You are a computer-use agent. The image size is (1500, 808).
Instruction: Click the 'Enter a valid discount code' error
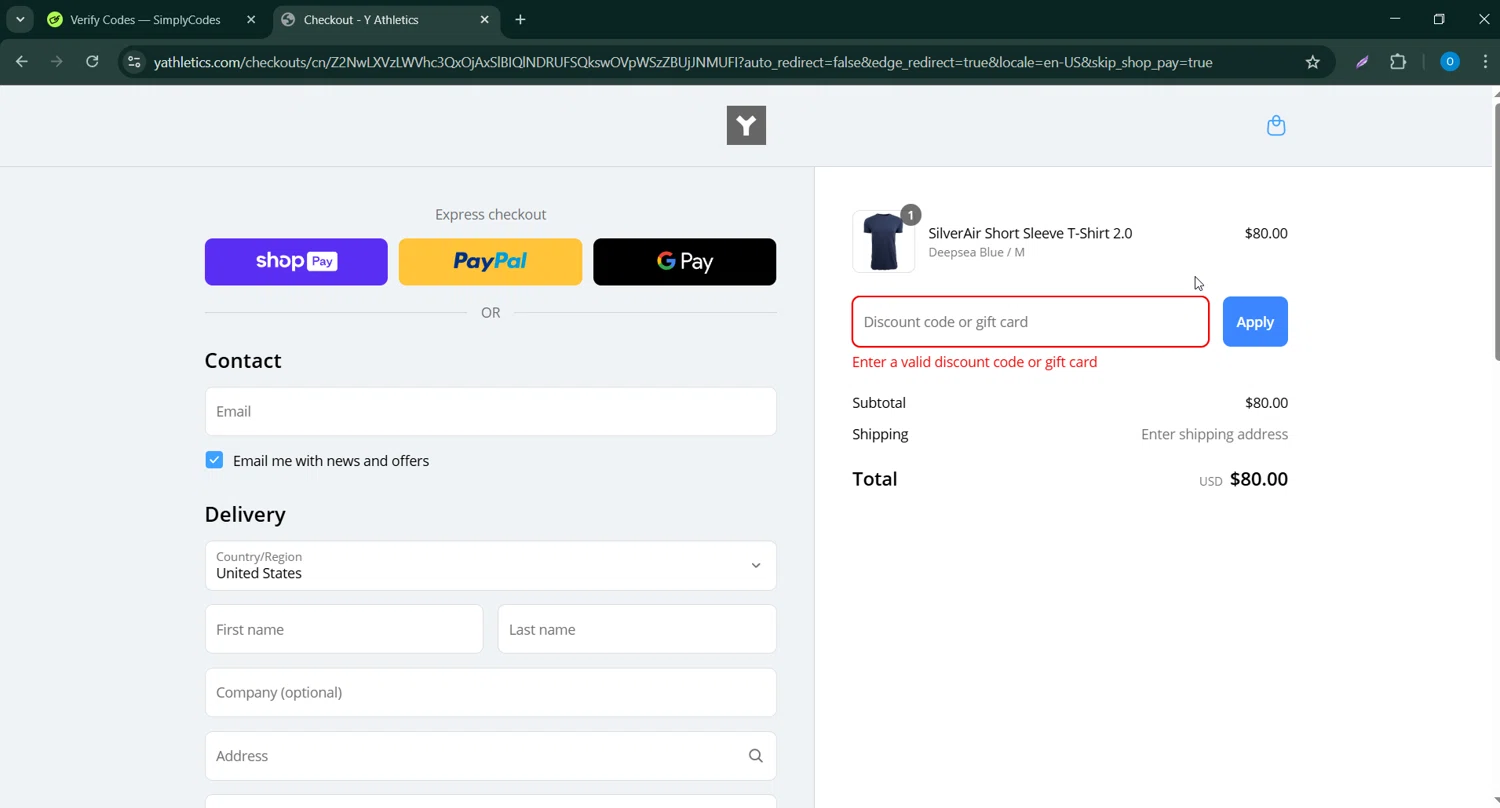(975, 362)
